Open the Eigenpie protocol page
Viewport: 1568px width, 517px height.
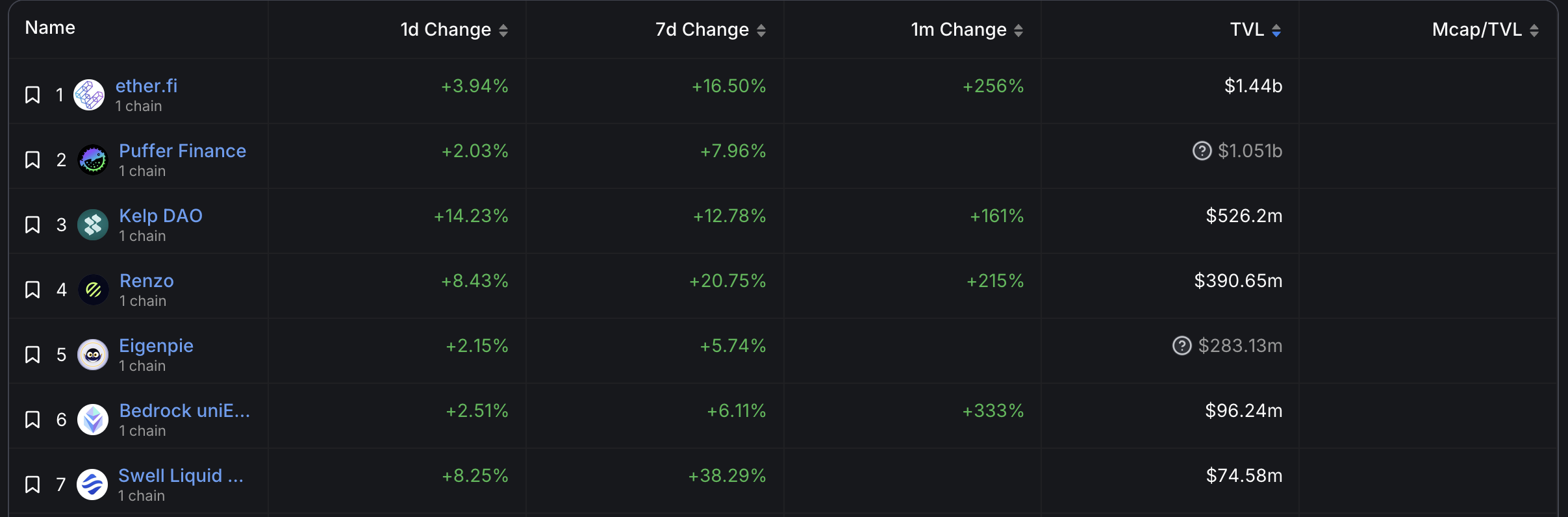156,346
